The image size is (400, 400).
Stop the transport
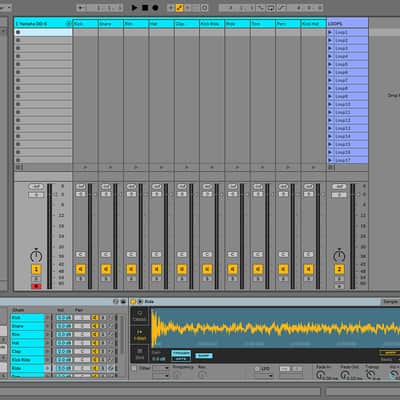[145, 7]
